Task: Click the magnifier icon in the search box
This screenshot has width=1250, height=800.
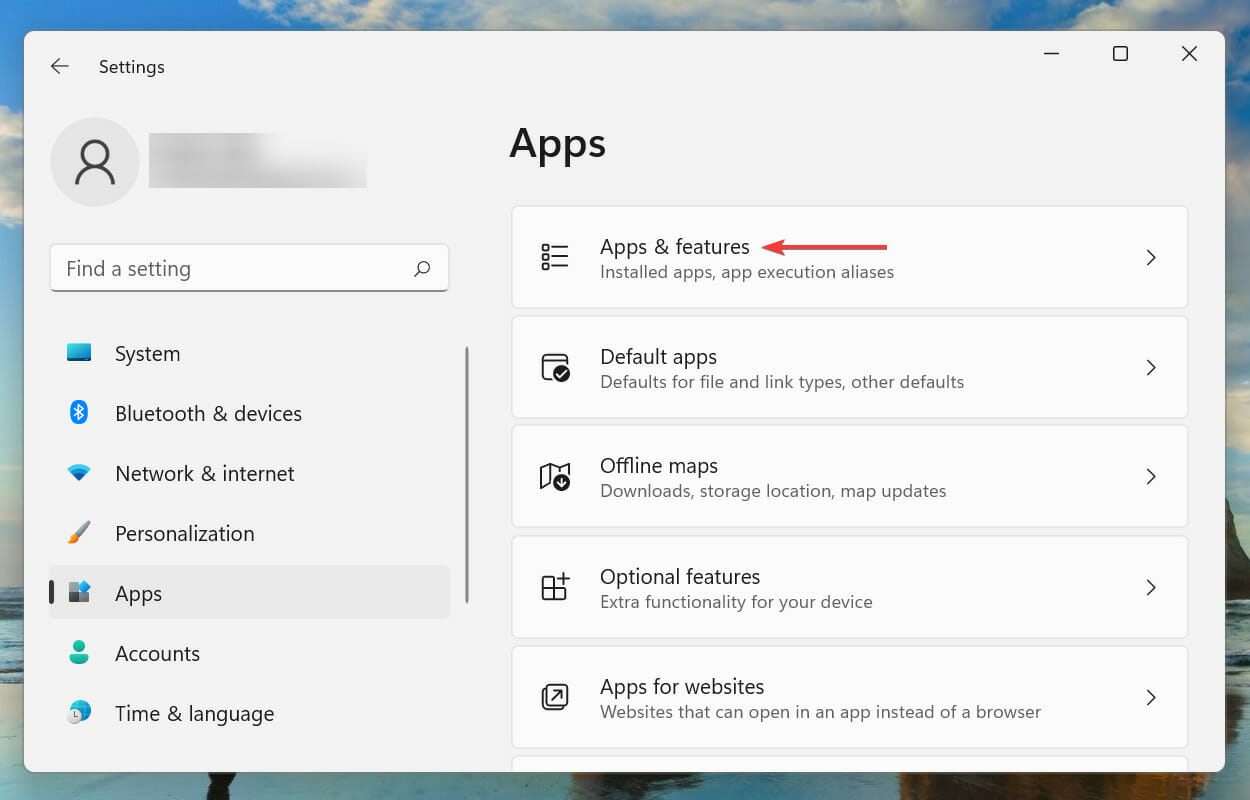Action: (x=423, y=268)
